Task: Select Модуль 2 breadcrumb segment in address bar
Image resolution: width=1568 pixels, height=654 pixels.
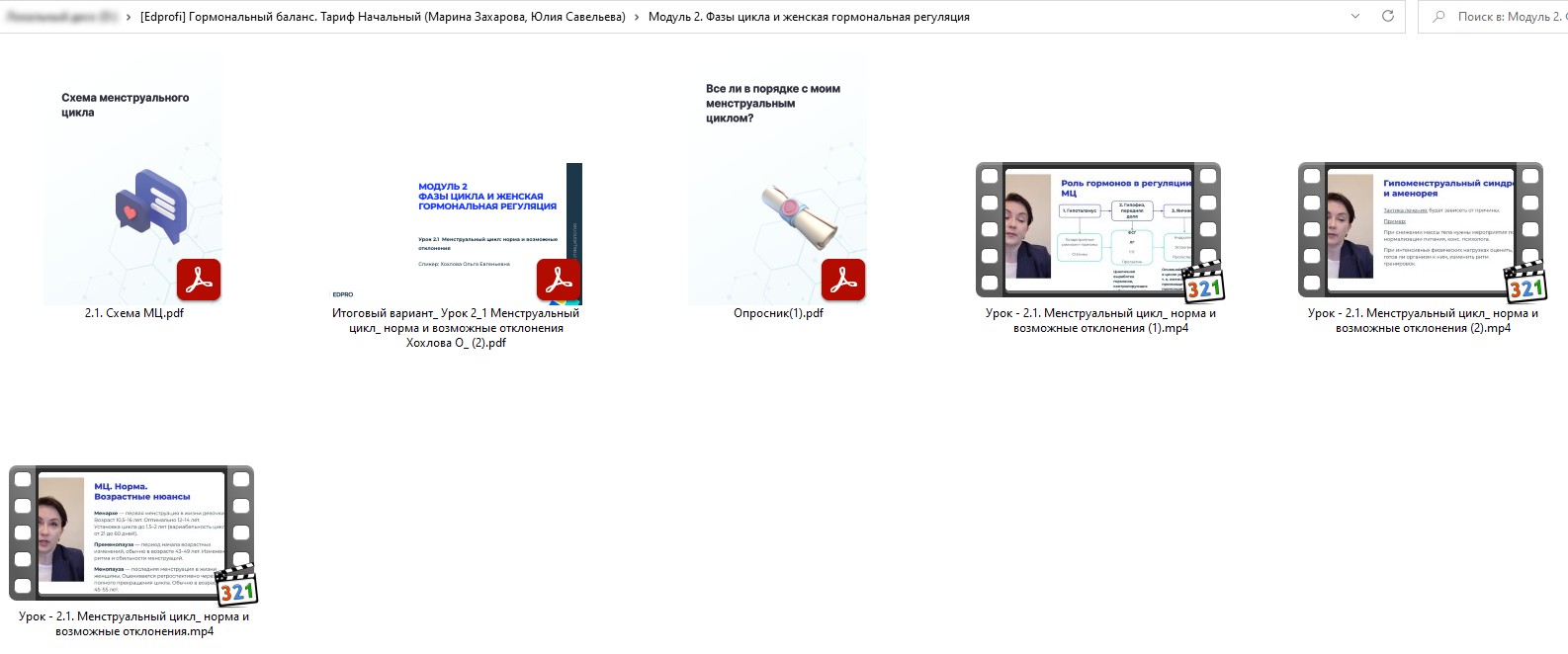Action: click(x=808, y=17)
